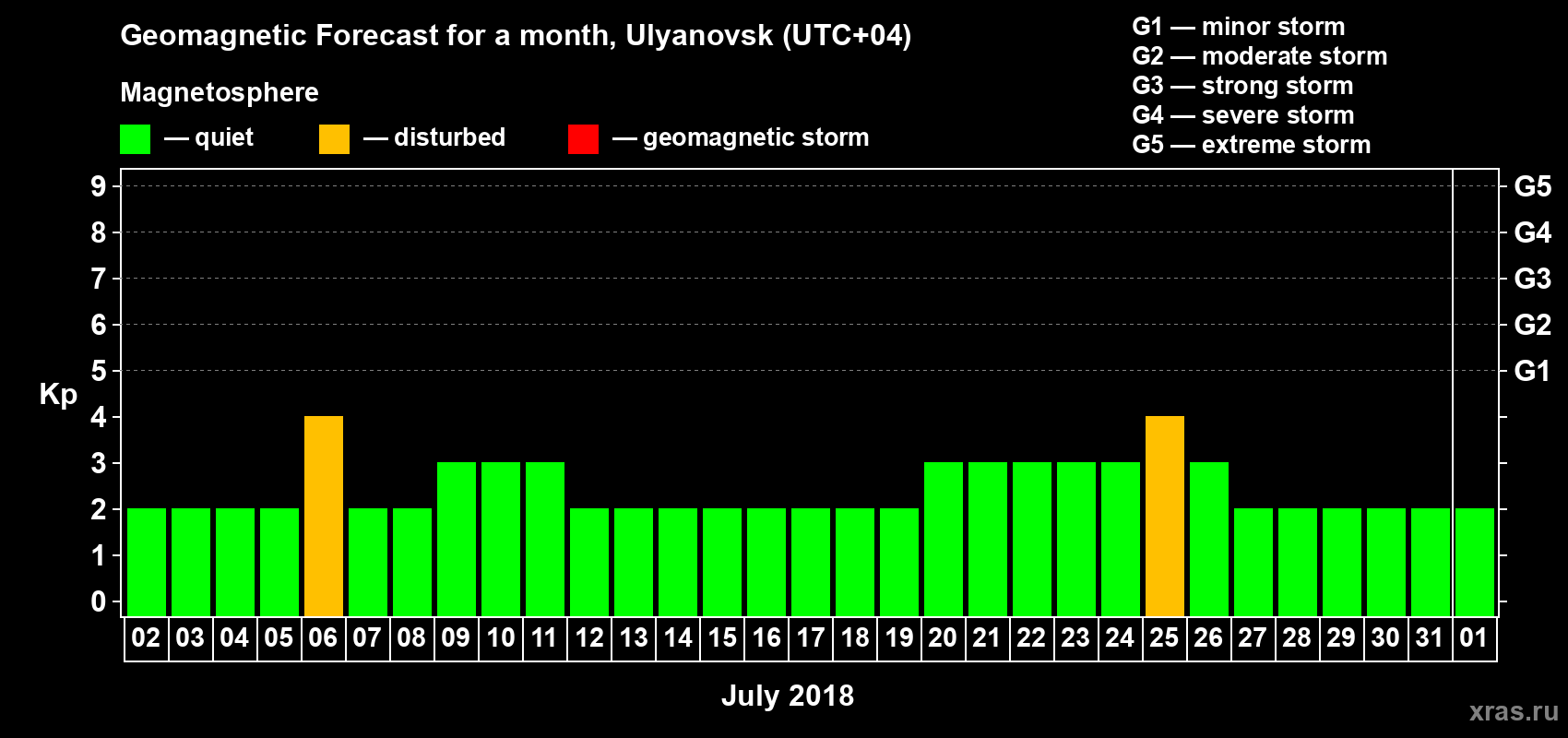Click the G3 label on right axis

(1532, 279)
